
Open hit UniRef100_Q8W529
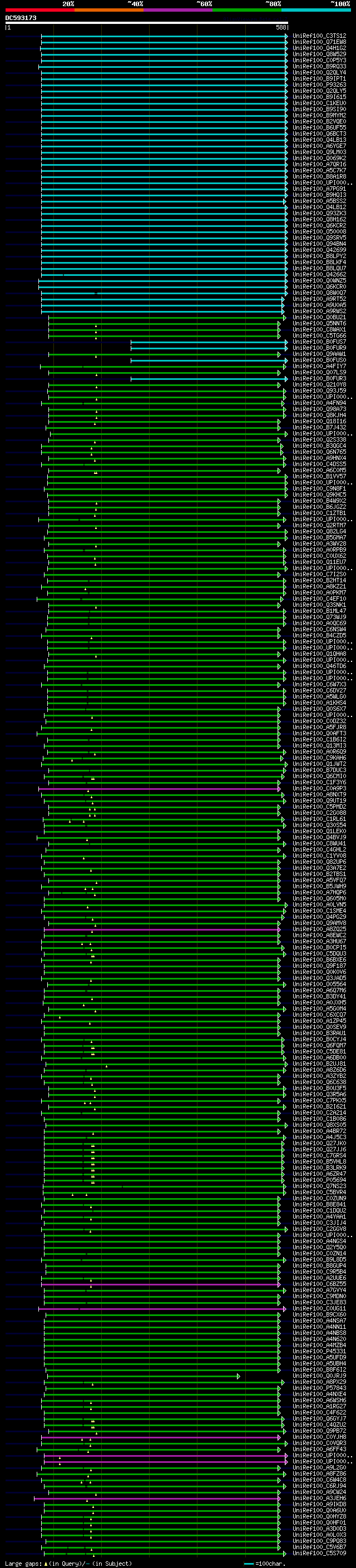[319, 54]
